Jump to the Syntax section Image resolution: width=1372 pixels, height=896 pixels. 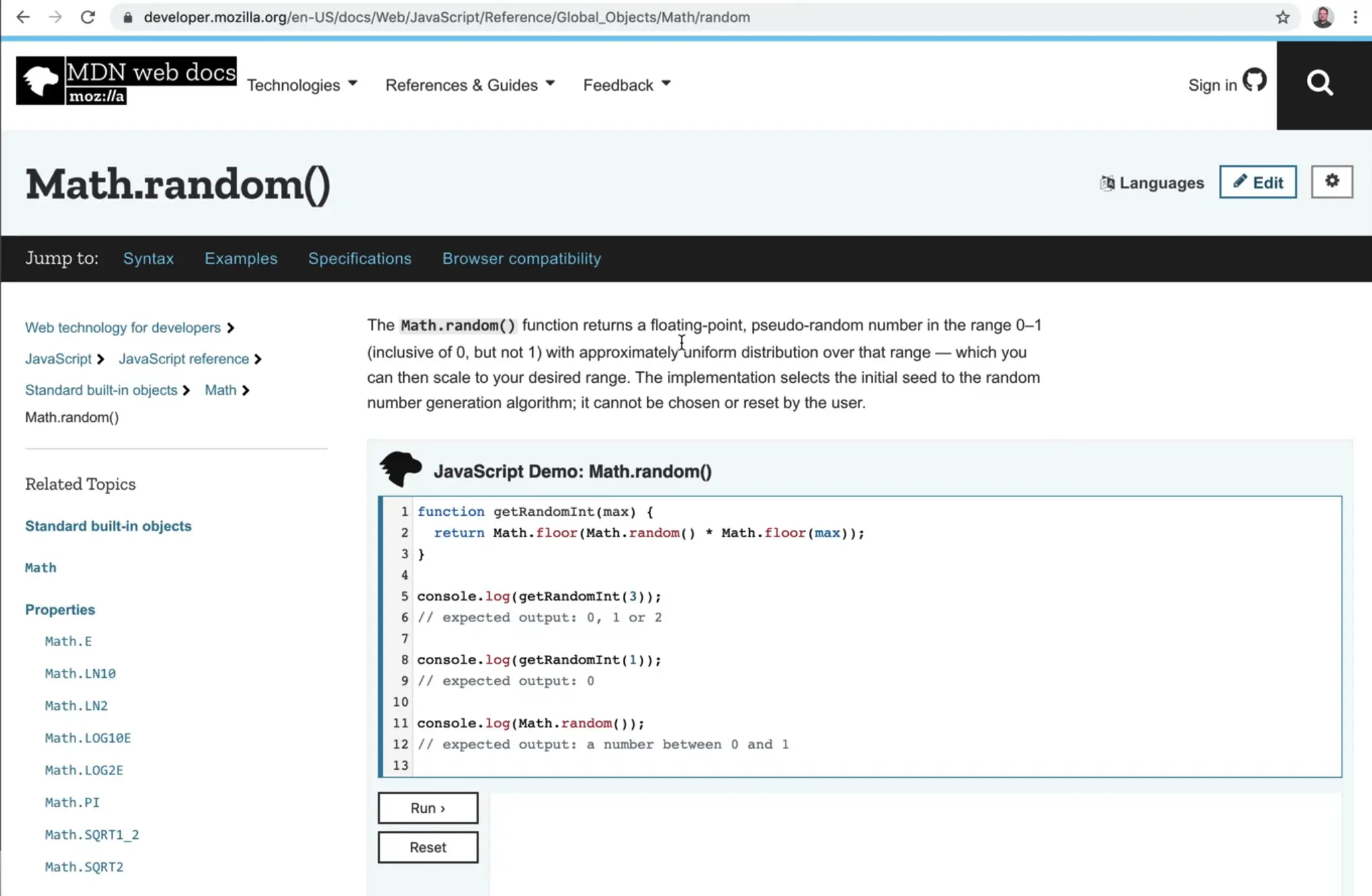148,259
